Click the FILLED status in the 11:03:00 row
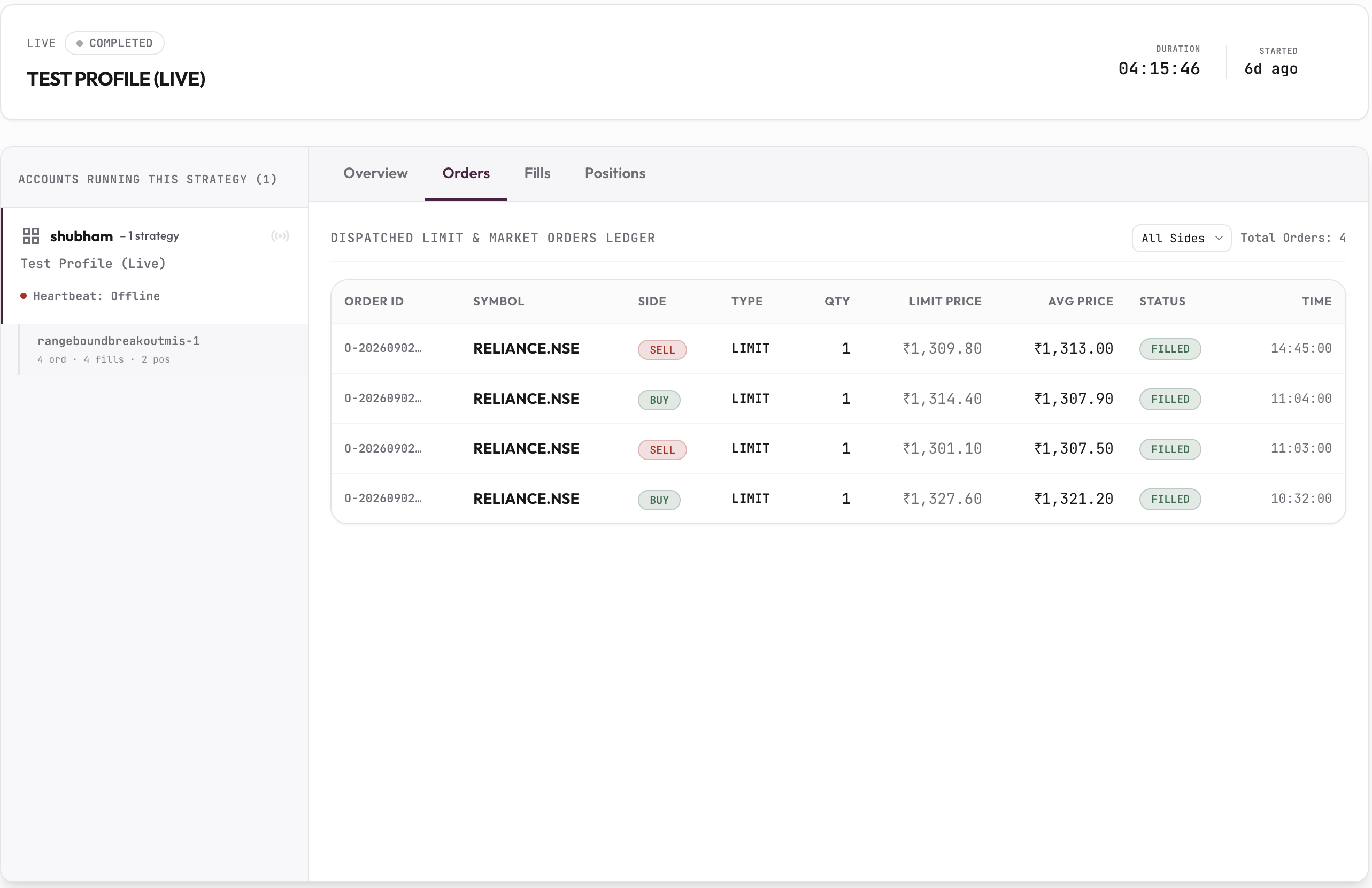 coord(1170,449)
